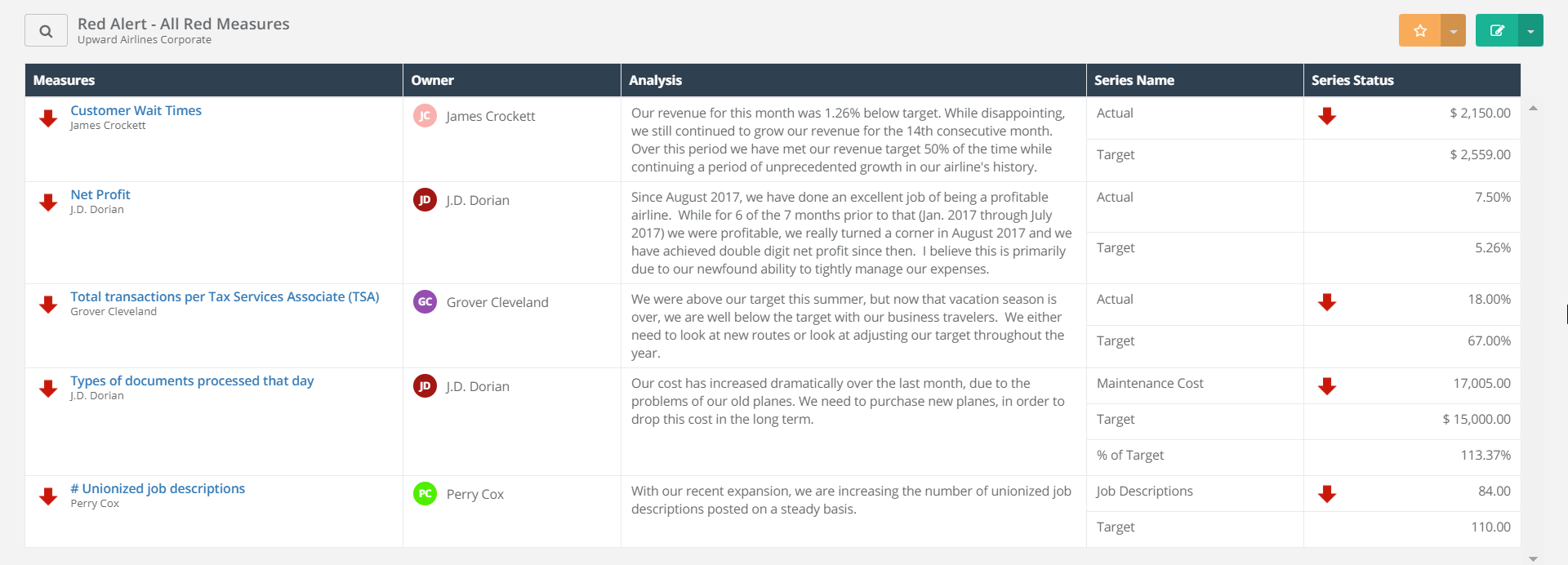Click Grover Cleveland's GC avatar circle
The width and height of the screenshot is (1568, 565).
point(425,301)
